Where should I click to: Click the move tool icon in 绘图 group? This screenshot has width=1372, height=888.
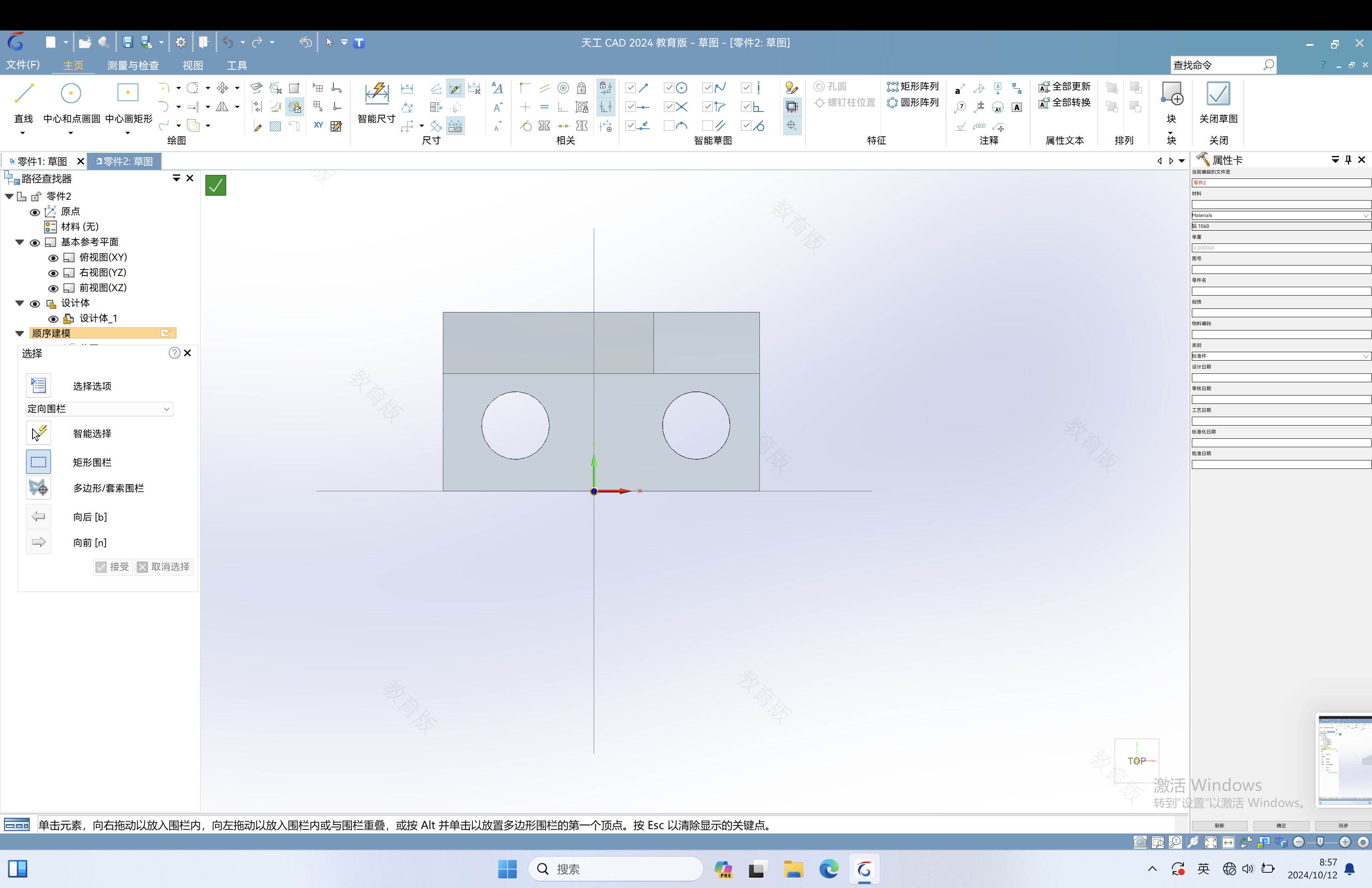223,87
